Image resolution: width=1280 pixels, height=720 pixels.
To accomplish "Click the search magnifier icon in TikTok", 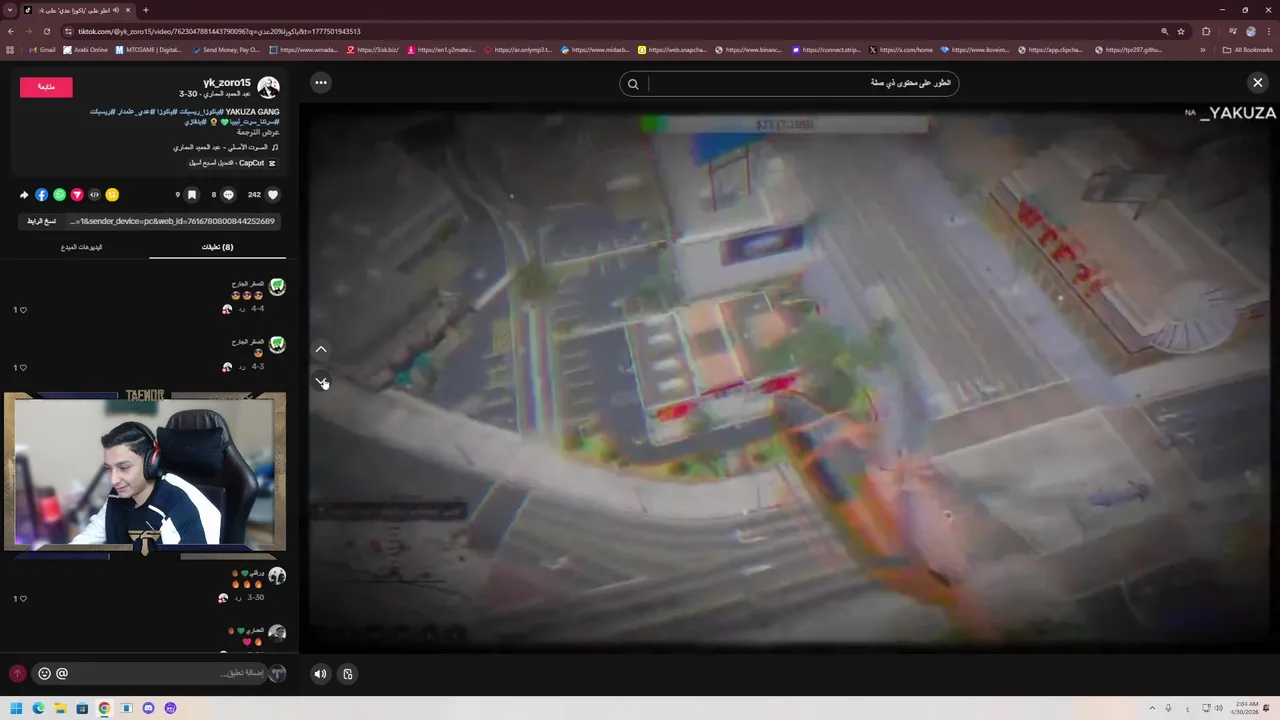I will pyautogui.click(x=633, y=84).
